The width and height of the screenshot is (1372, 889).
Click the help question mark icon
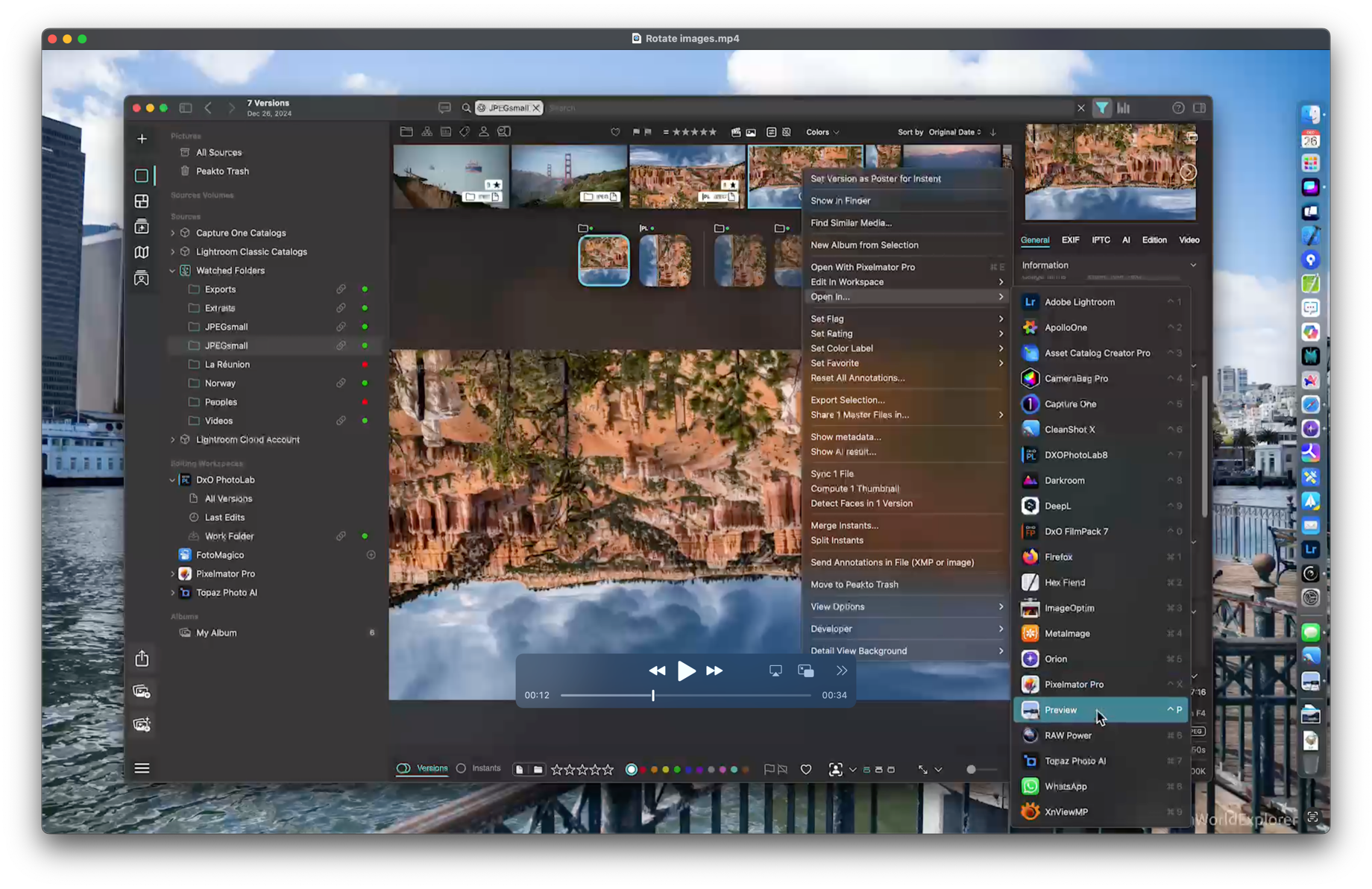pos(1178,108)
